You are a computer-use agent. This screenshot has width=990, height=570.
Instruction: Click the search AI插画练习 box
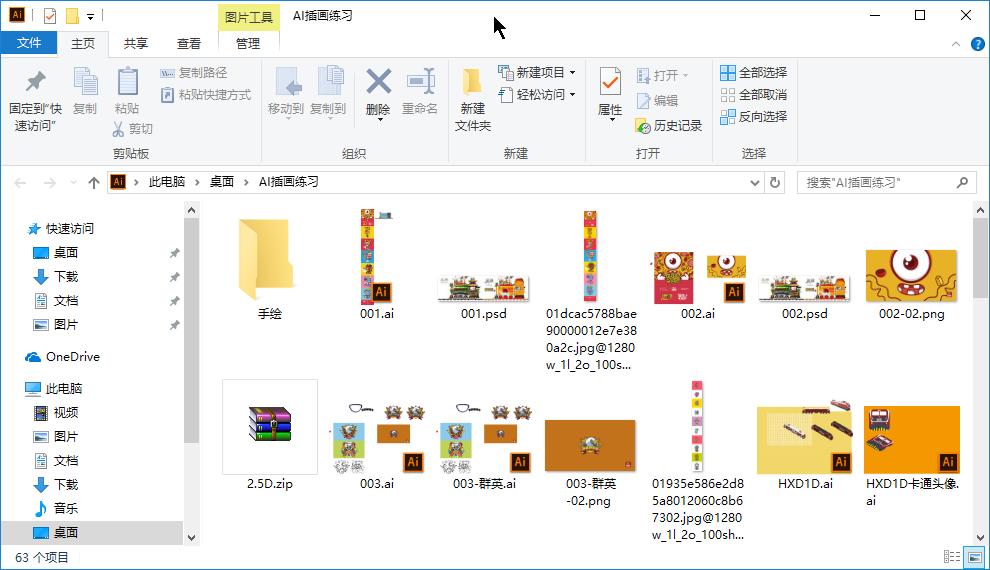[x=885, y=182]
